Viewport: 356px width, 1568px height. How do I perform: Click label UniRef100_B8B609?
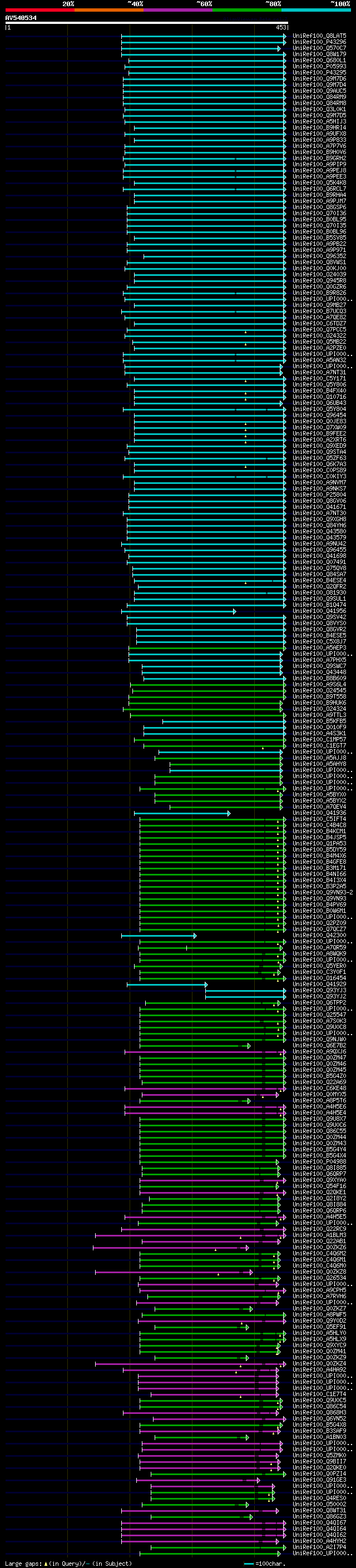[319, 678]
